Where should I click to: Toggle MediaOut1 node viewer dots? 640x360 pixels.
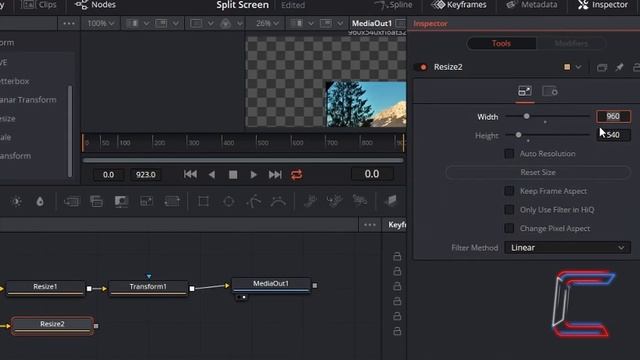pos(241,297)
